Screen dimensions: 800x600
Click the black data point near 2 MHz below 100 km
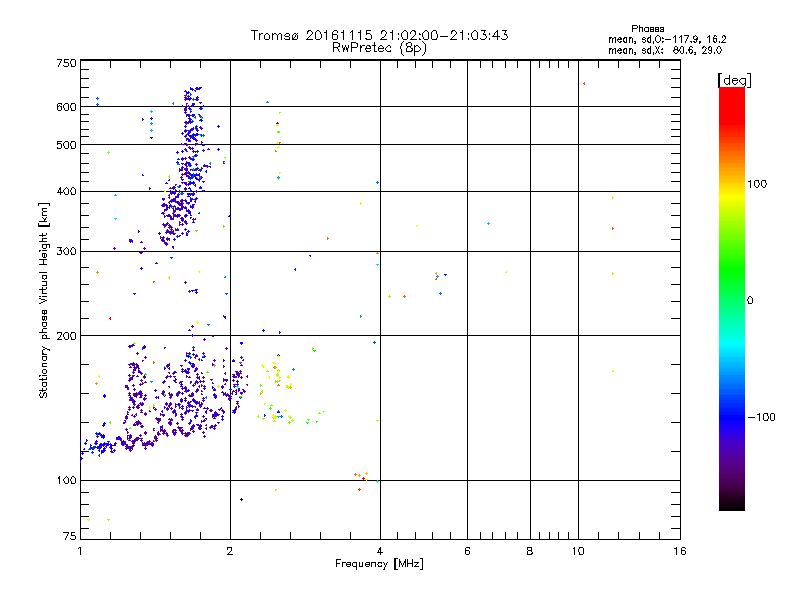(241, 499)
